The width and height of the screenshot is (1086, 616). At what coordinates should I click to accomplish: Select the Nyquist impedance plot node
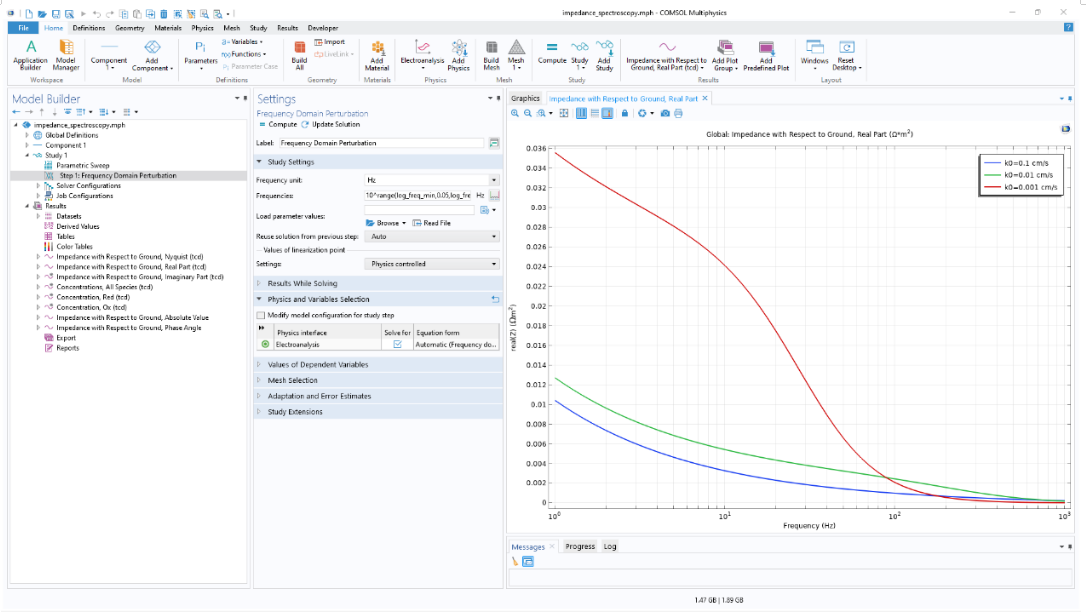coord(130,257)
